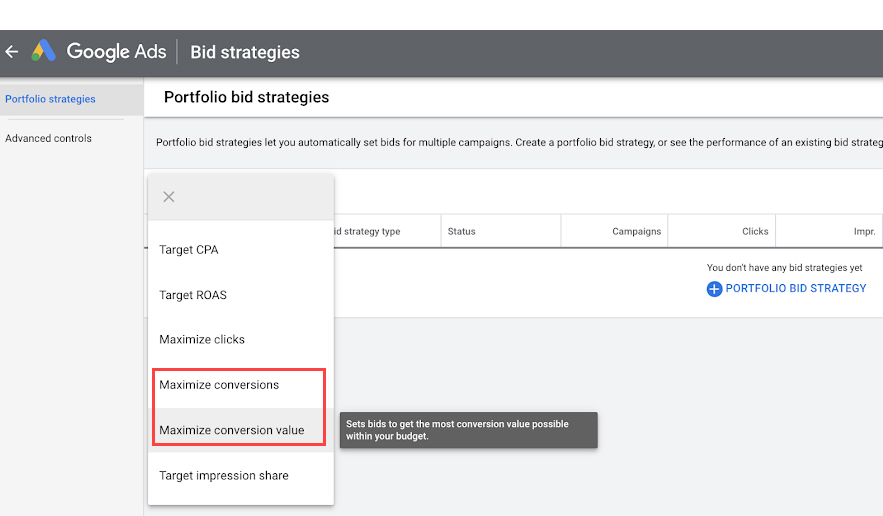This screenshot has height=516, width=883.
Task: Choose Maximize clicks option
Action: click(x=240, y=340)
